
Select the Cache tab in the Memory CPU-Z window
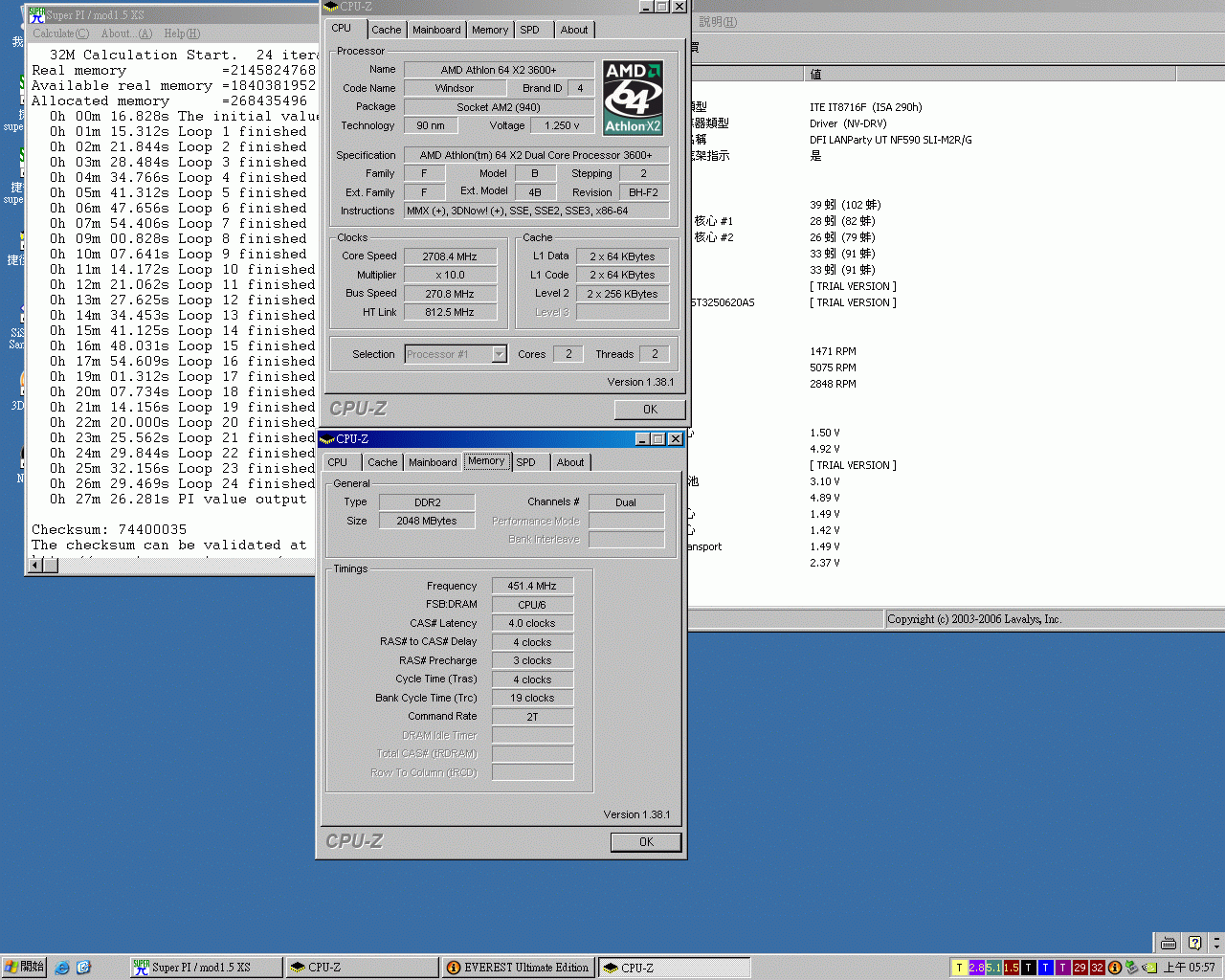[x=383, y=462]
